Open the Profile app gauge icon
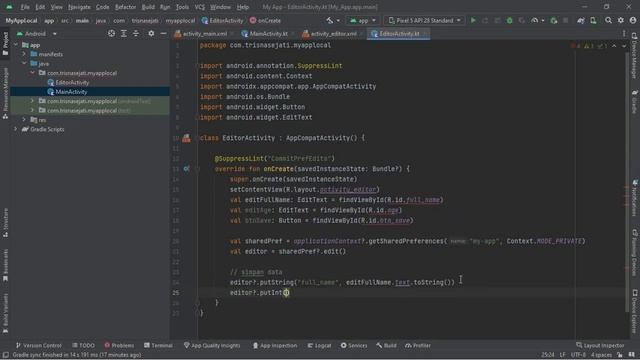 534,20
